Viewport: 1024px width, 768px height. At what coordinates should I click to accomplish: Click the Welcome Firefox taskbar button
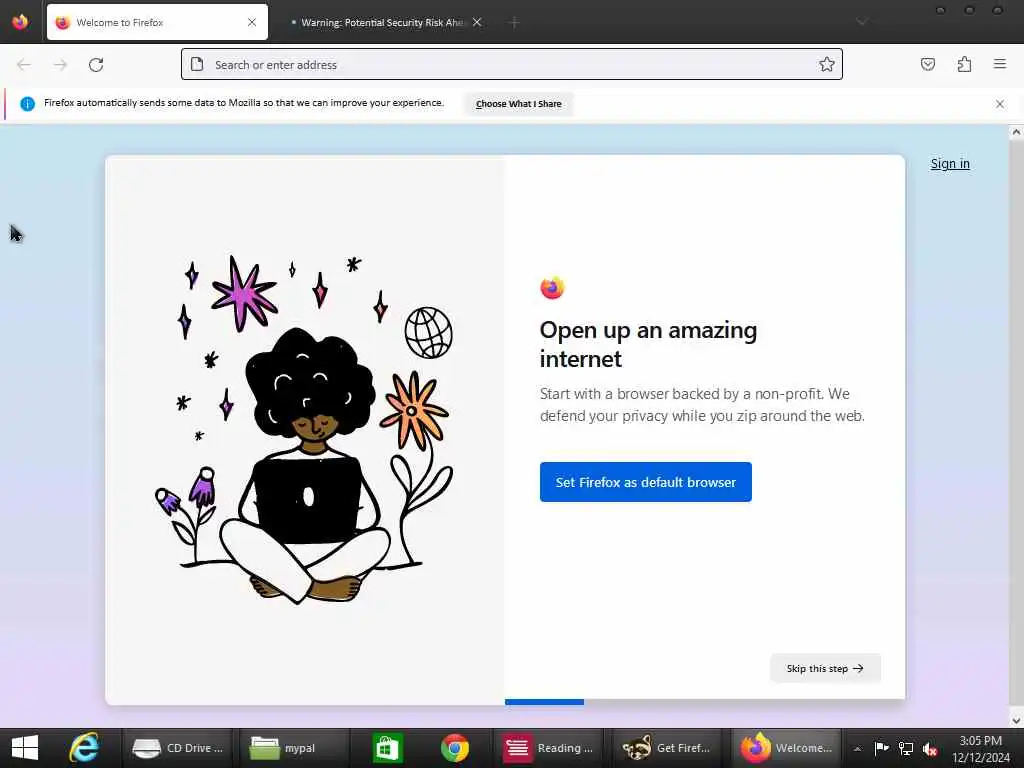tap(787, 748)
